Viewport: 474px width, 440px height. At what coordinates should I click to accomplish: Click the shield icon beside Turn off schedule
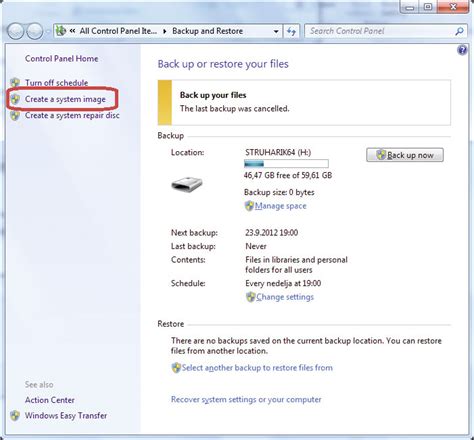[15, 82]
